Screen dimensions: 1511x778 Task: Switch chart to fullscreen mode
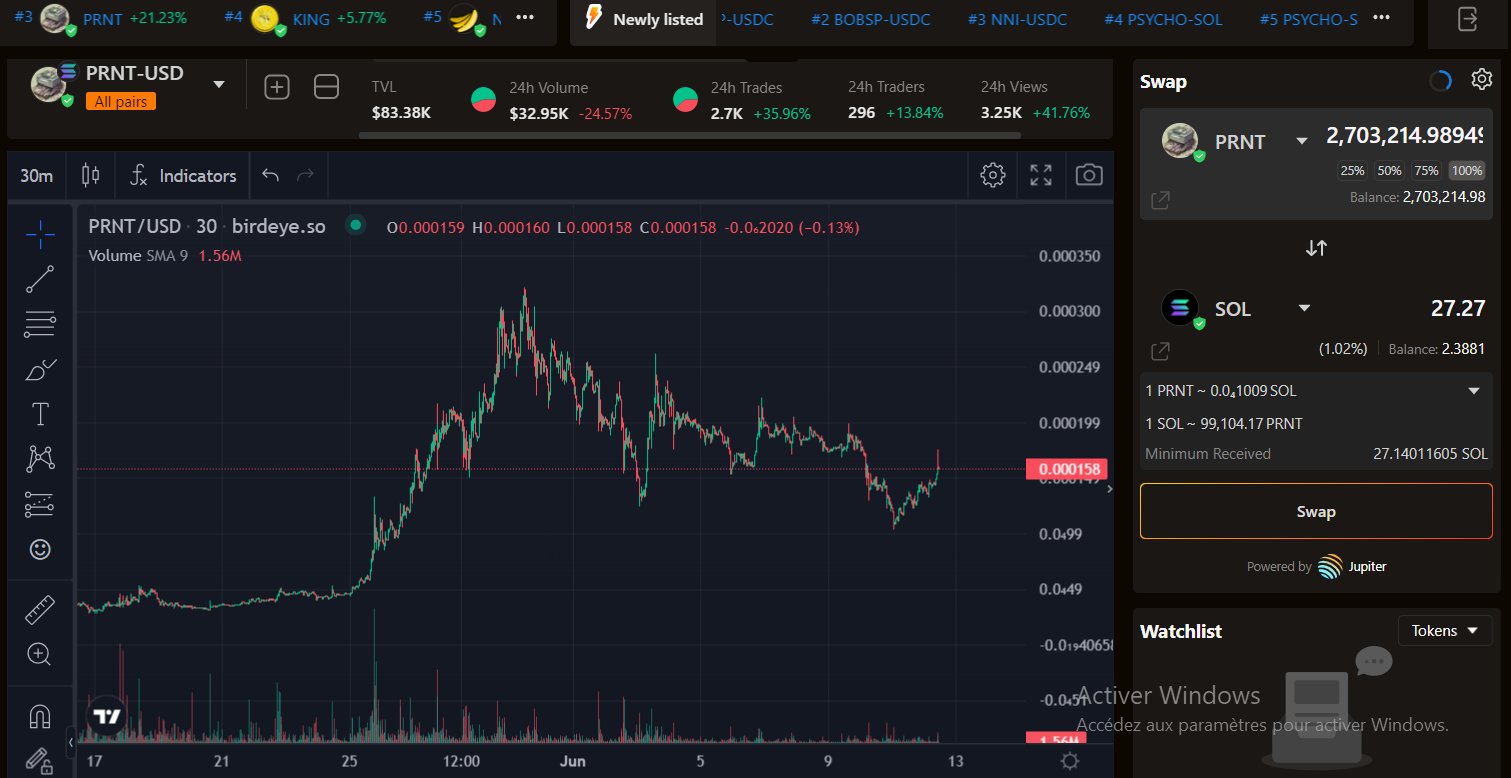pos(1041,176)
